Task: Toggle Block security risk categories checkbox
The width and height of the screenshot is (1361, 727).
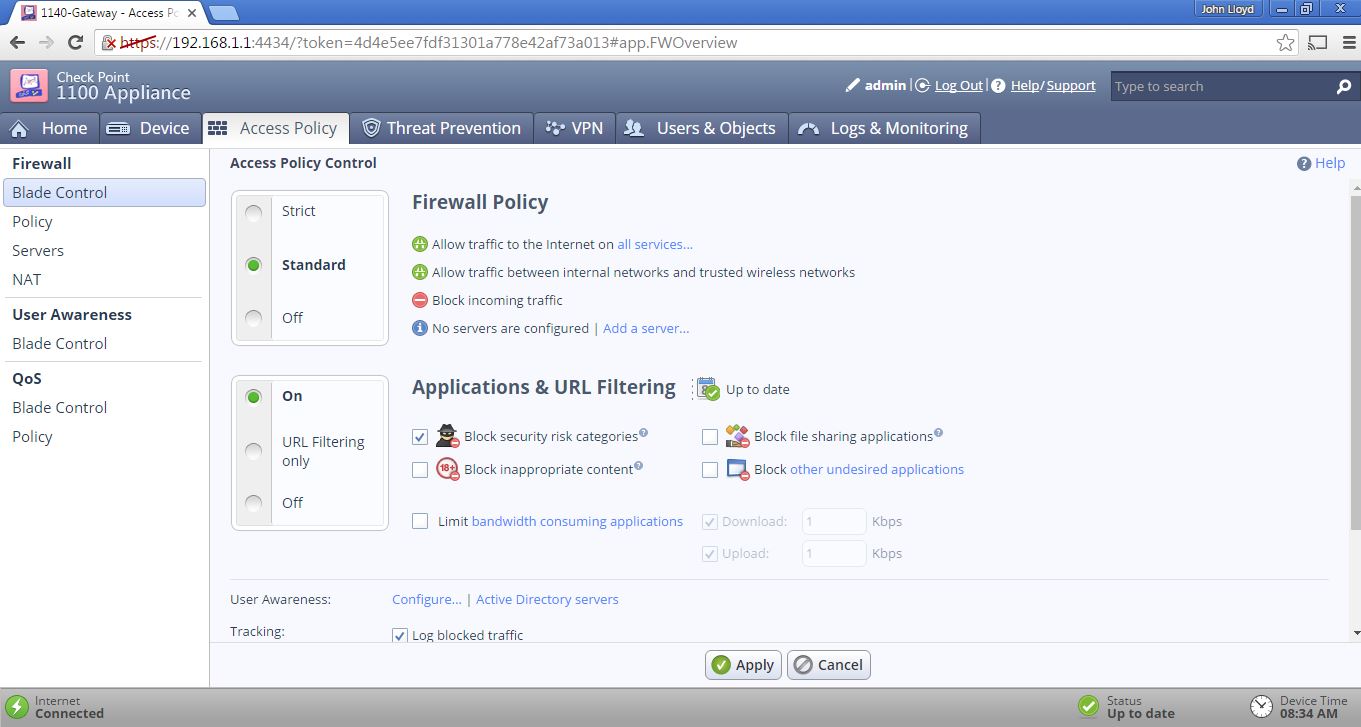Action: coord(420,437)
